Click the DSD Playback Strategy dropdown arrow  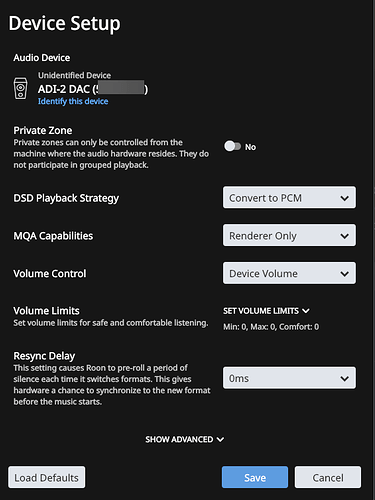click(344, 198)
